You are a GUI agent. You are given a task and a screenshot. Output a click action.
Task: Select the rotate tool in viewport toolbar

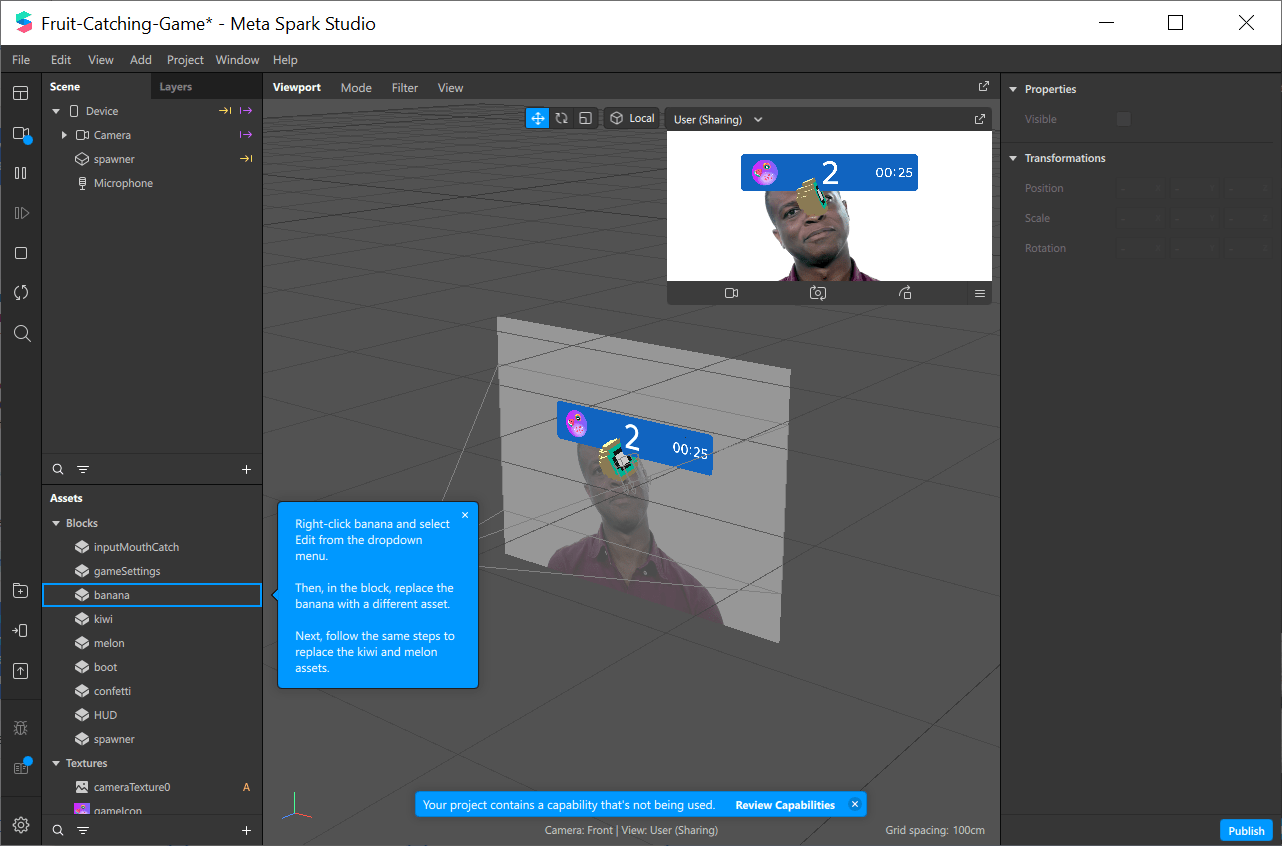tap(562, 118)
